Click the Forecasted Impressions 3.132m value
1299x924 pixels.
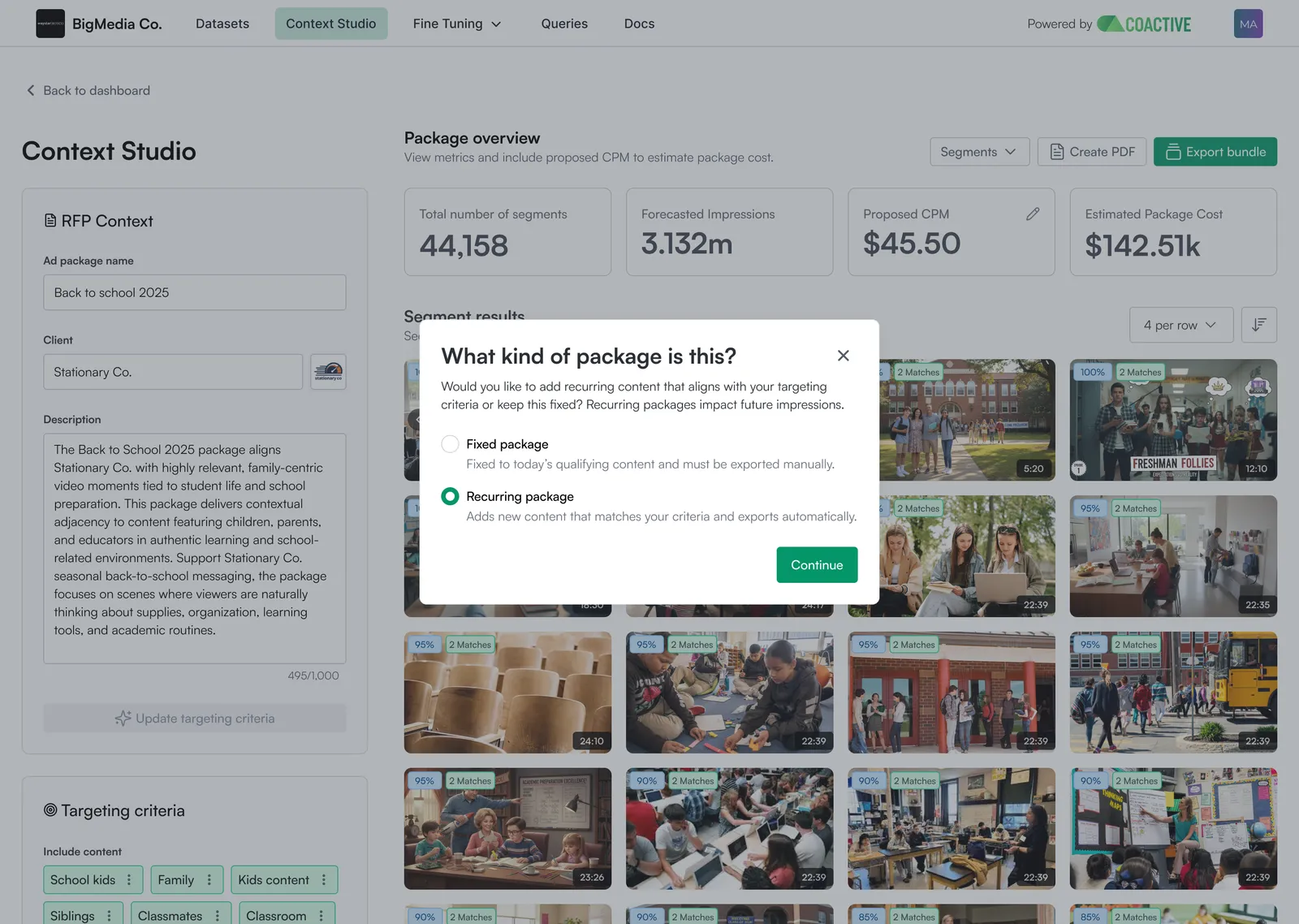[x=687, y=244]
